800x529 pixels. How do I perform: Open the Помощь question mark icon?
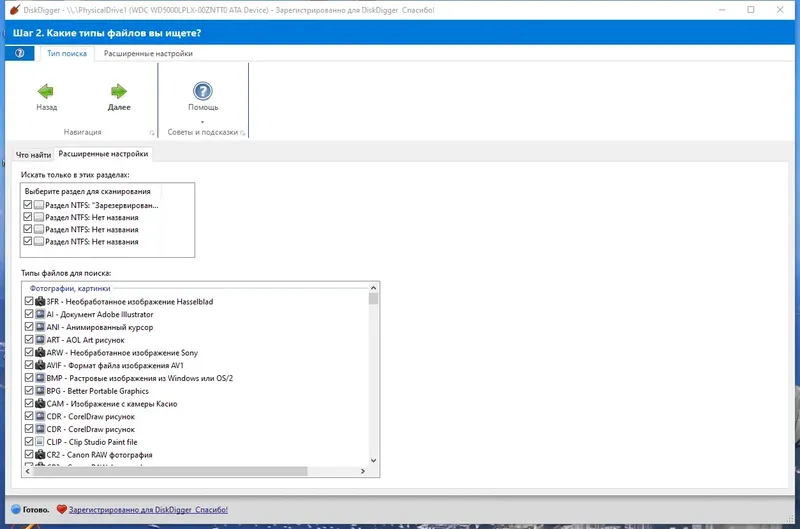pos(203,91)
